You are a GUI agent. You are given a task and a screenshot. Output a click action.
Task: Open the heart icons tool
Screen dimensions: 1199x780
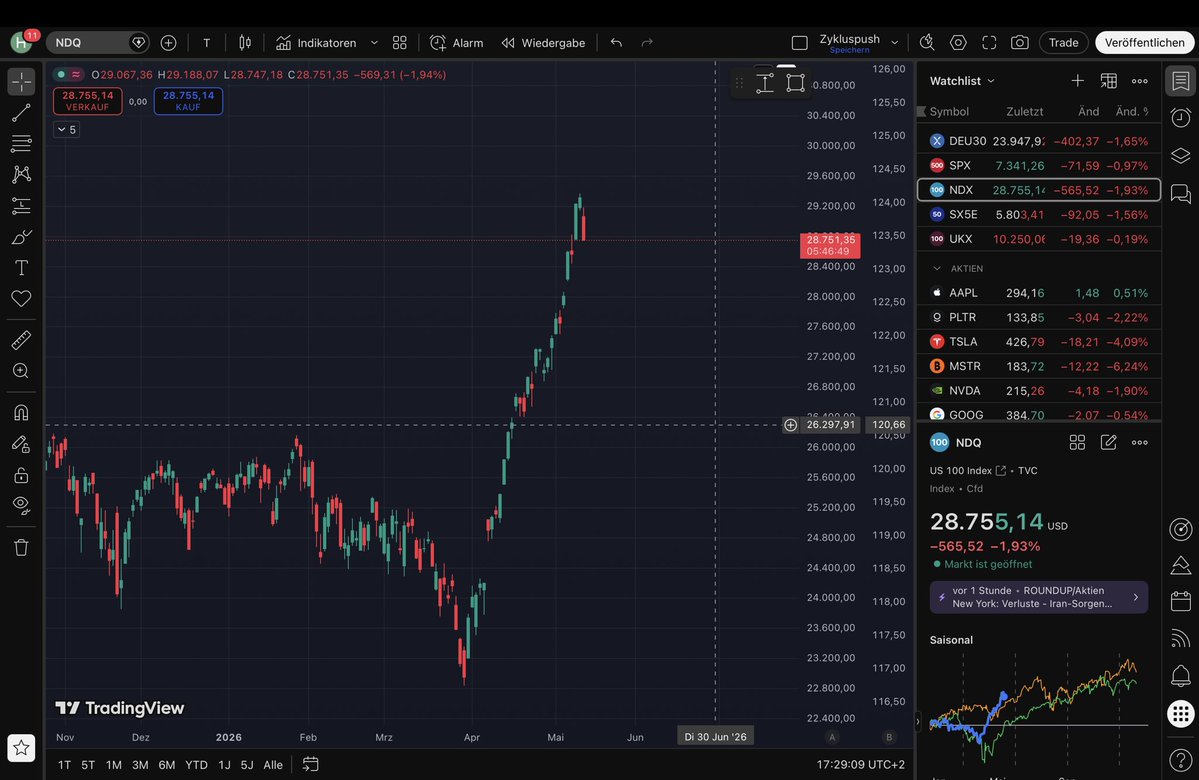click(21, 298)
